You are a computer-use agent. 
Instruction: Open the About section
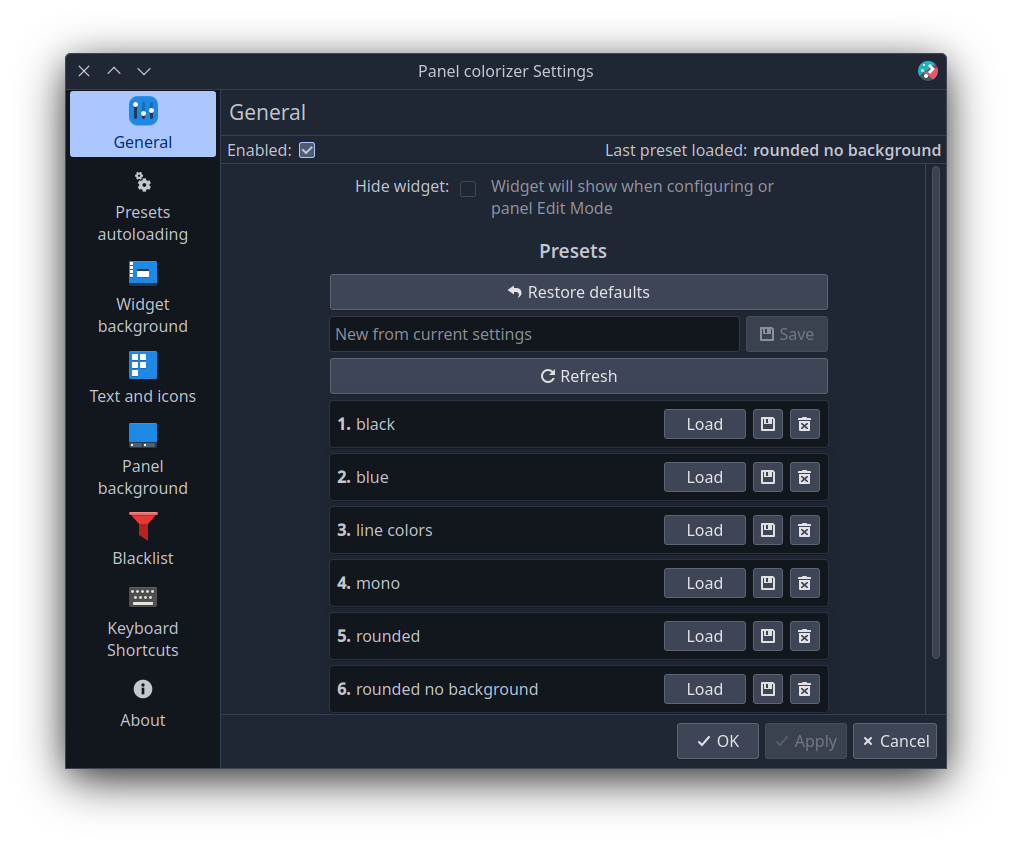pyautogui.click(x=142, y=705)
